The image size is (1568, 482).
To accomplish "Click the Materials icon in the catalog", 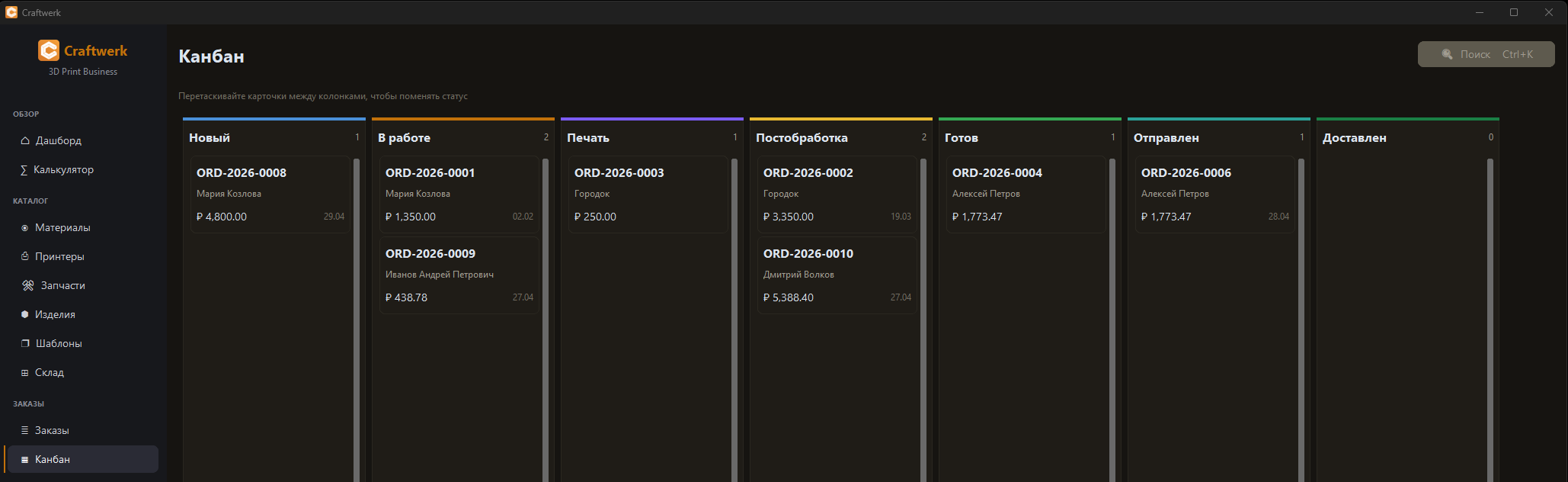I will click(25, 227).
